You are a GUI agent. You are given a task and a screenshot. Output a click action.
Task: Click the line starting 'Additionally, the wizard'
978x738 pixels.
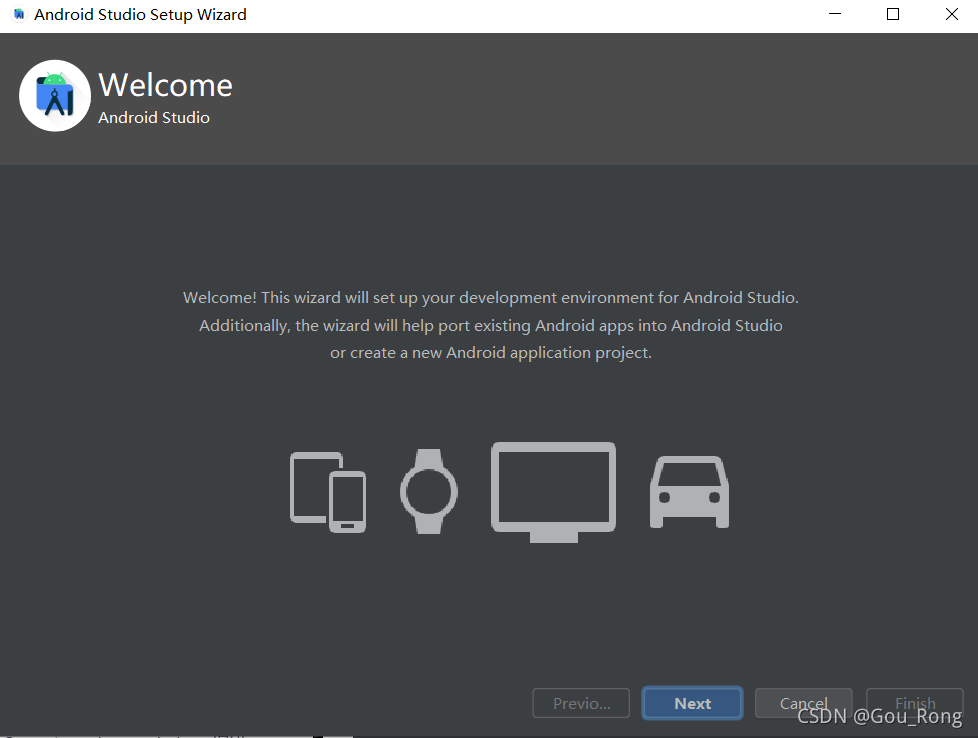(491, 326)
